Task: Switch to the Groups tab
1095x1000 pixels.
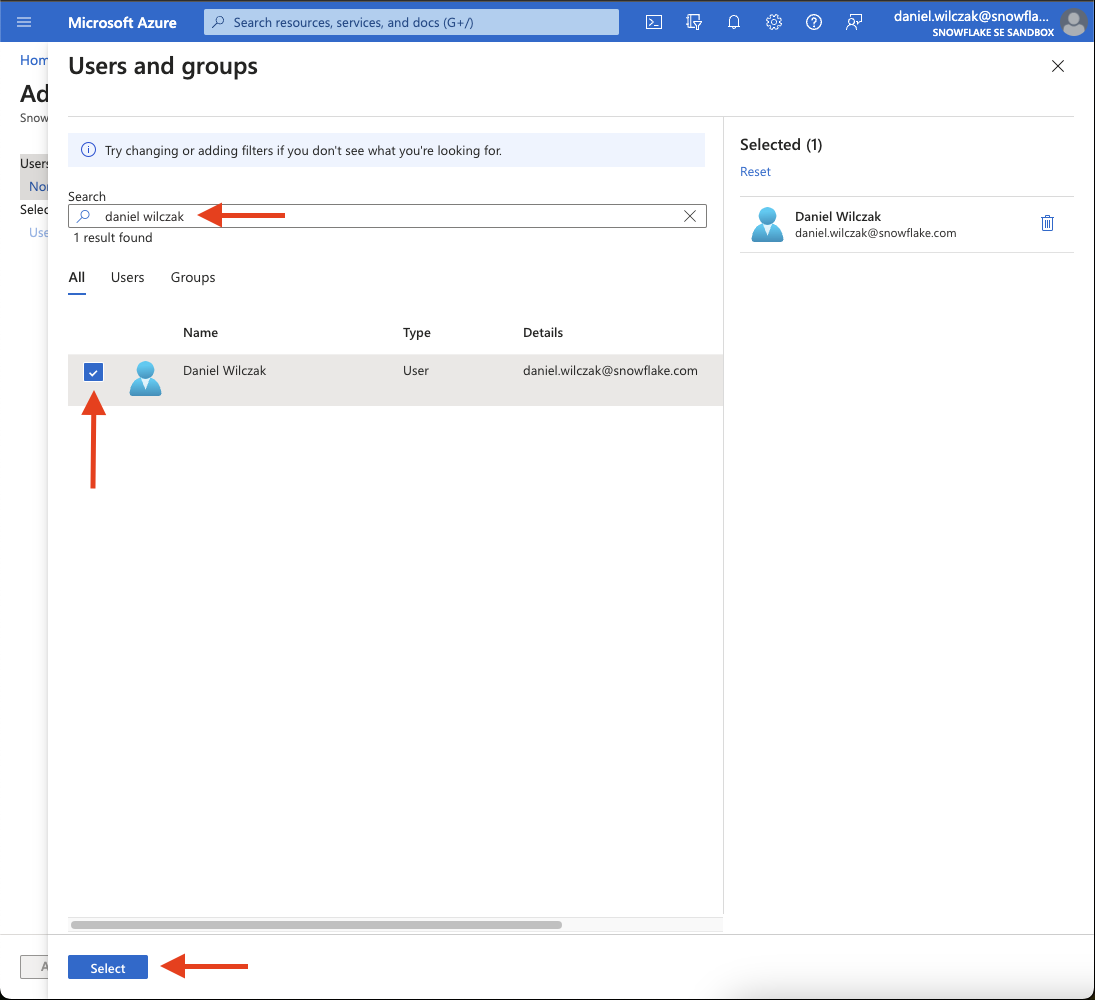Action: click(x=193, y=277)
